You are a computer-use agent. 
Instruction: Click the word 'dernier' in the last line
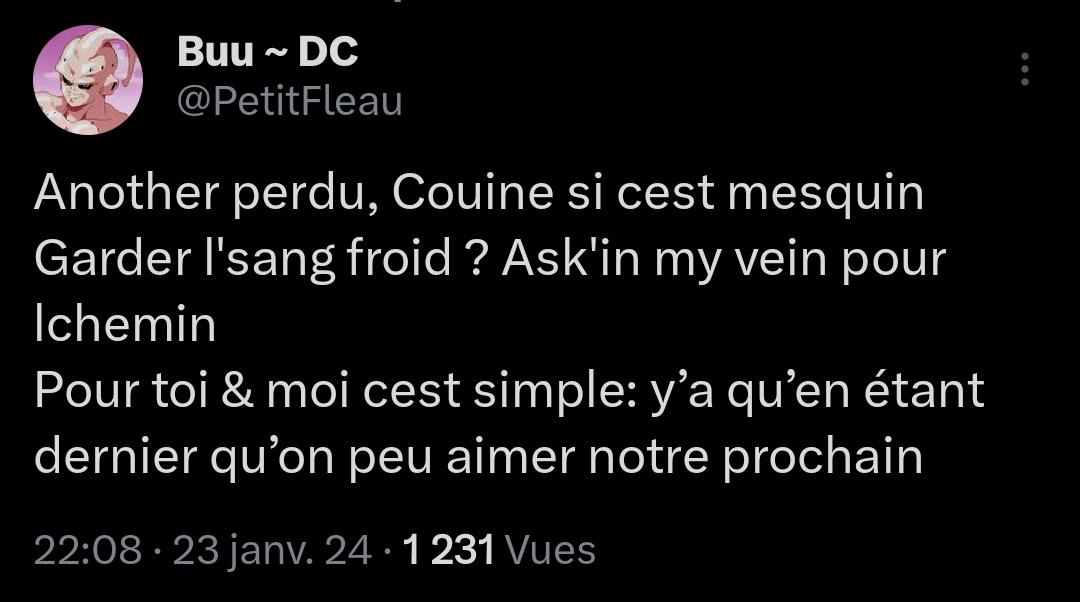(116, 457)
